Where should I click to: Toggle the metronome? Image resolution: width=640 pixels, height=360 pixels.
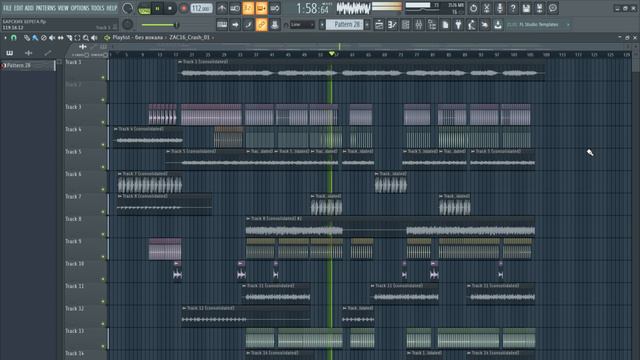(222, 8)
